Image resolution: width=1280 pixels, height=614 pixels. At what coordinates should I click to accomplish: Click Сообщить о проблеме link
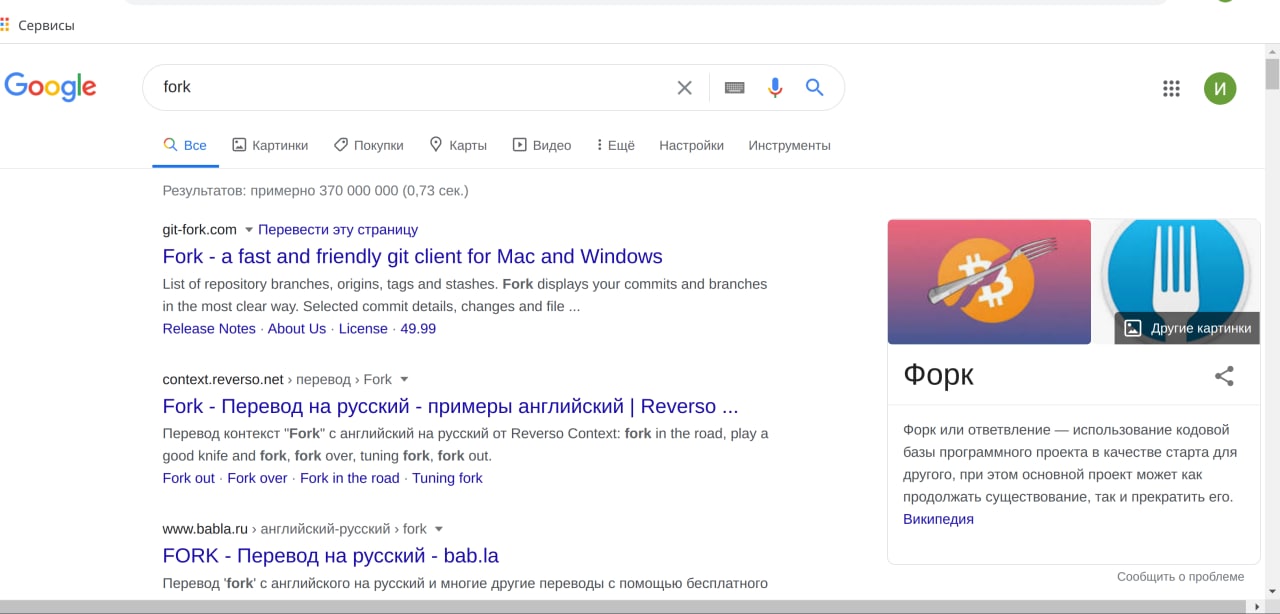1180,576
